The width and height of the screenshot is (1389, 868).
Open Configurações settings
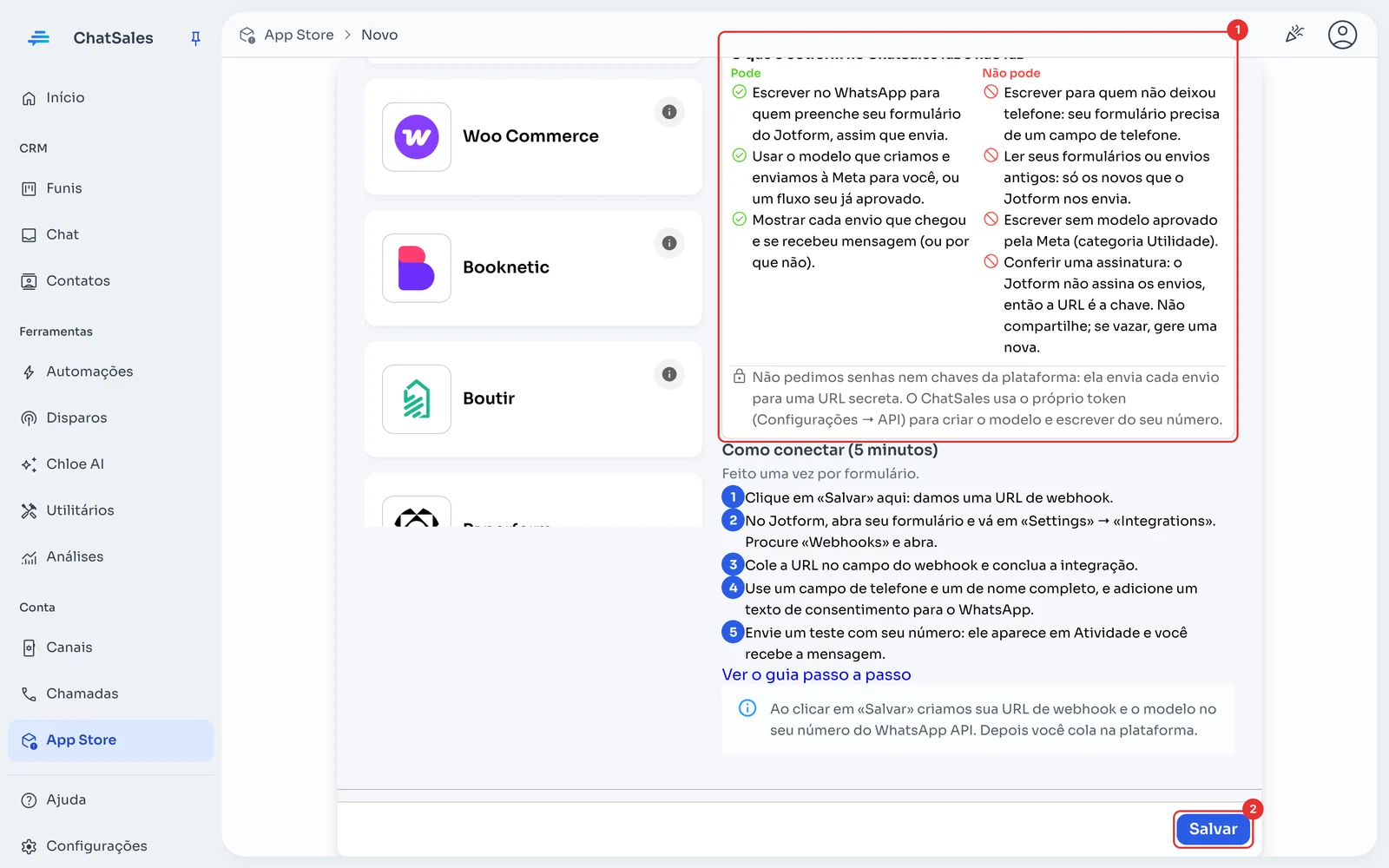pos(111,846)
